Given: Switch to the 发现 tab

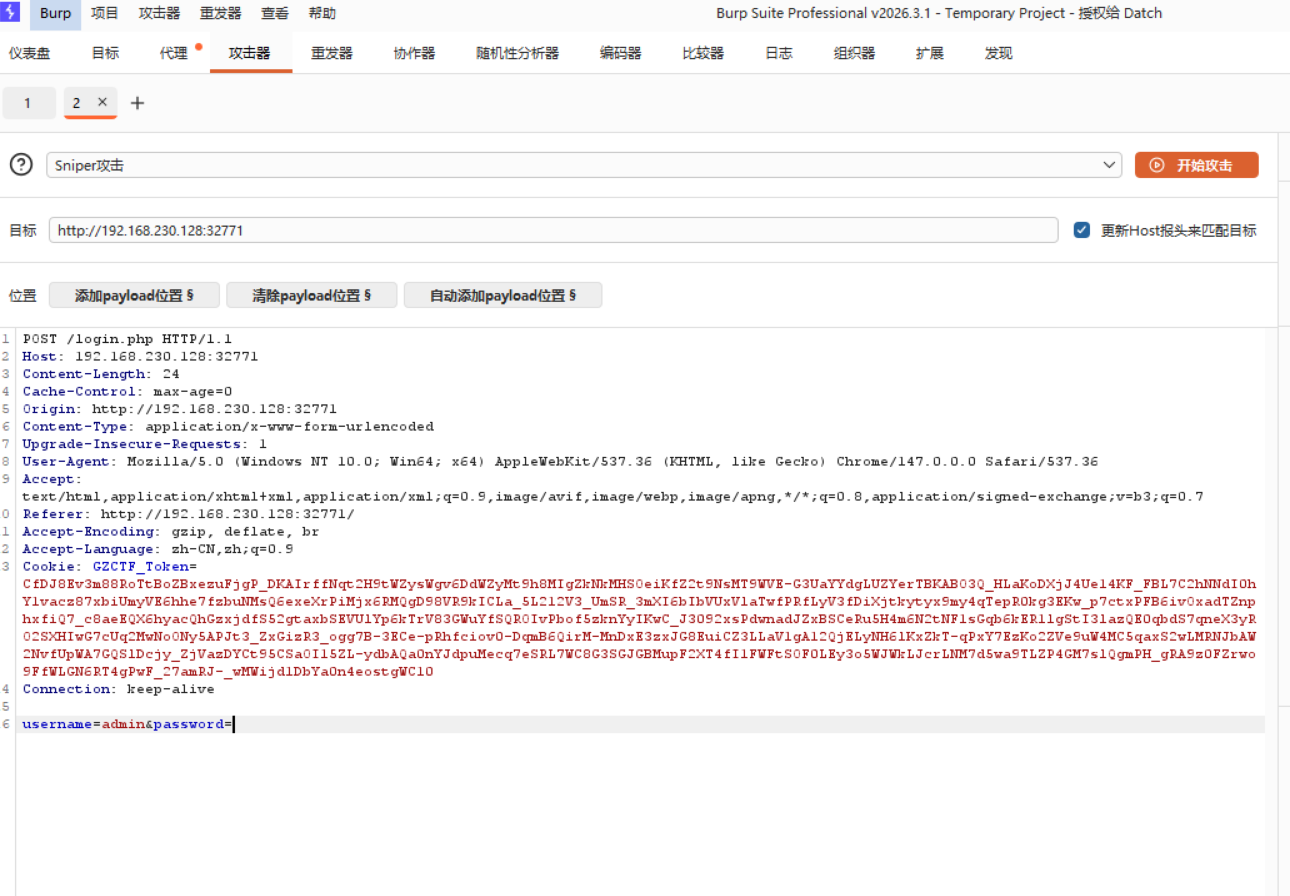Looking at the screenshot, I should click(998, 53).
